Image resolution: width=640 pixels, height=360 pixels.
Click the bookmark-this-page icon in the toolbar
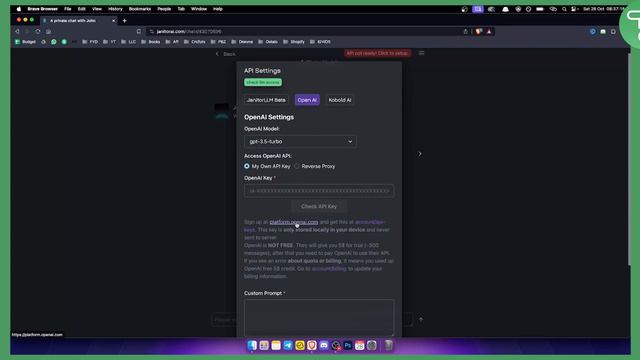[x=139, y=31]
